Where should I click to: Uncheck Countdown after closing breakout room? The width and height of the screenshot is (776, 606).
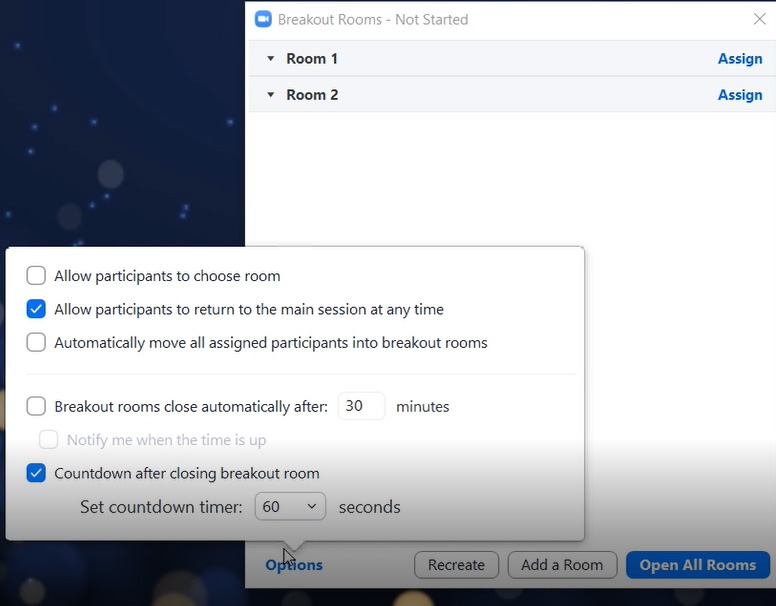click(36, 473)
